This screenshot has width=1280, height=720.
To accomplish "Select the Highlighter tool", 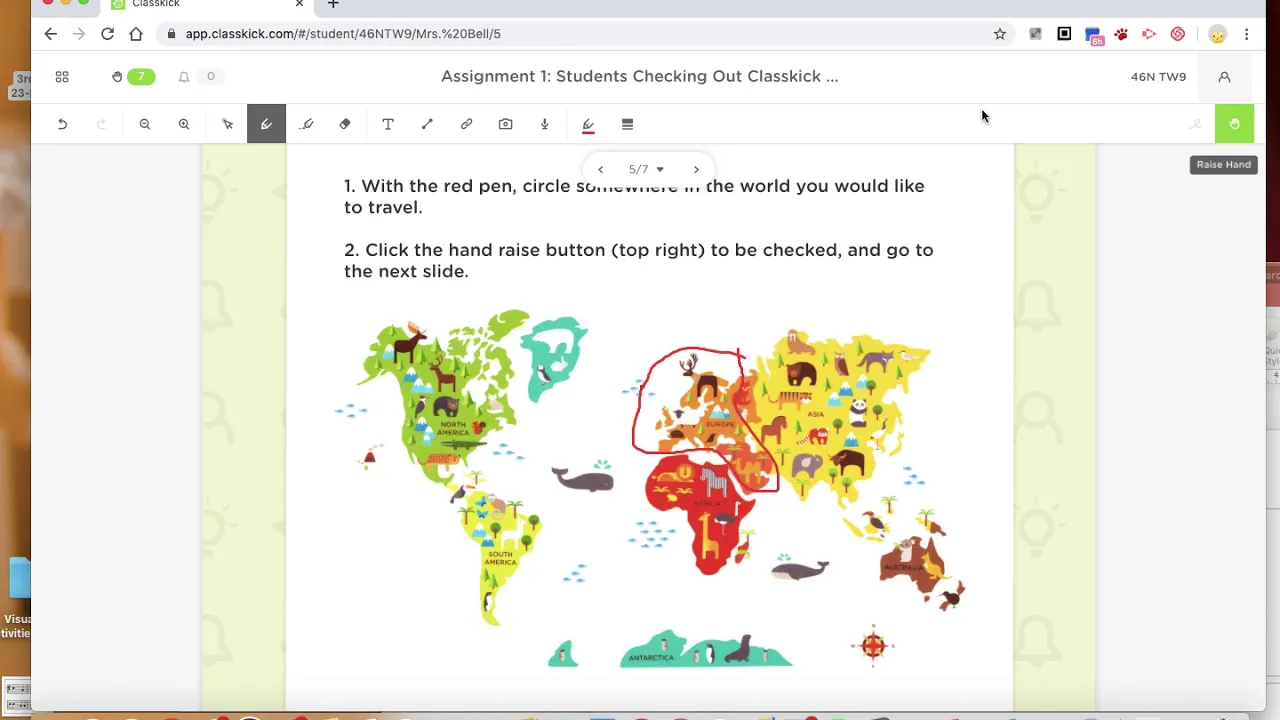I will 306,124.
